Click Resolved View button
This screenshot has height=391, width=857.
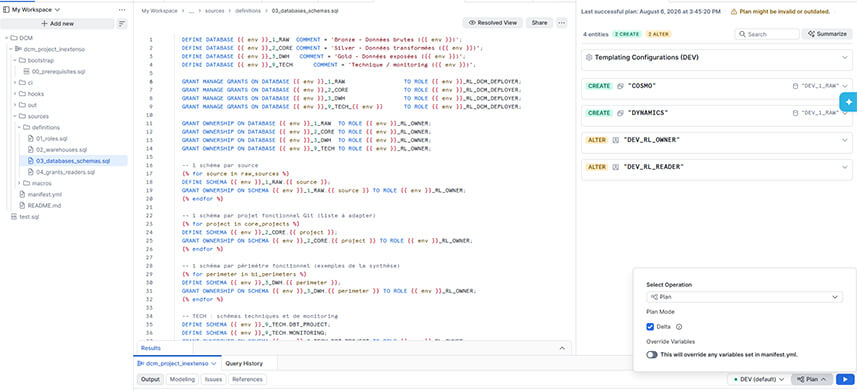[x=492, y=23]
